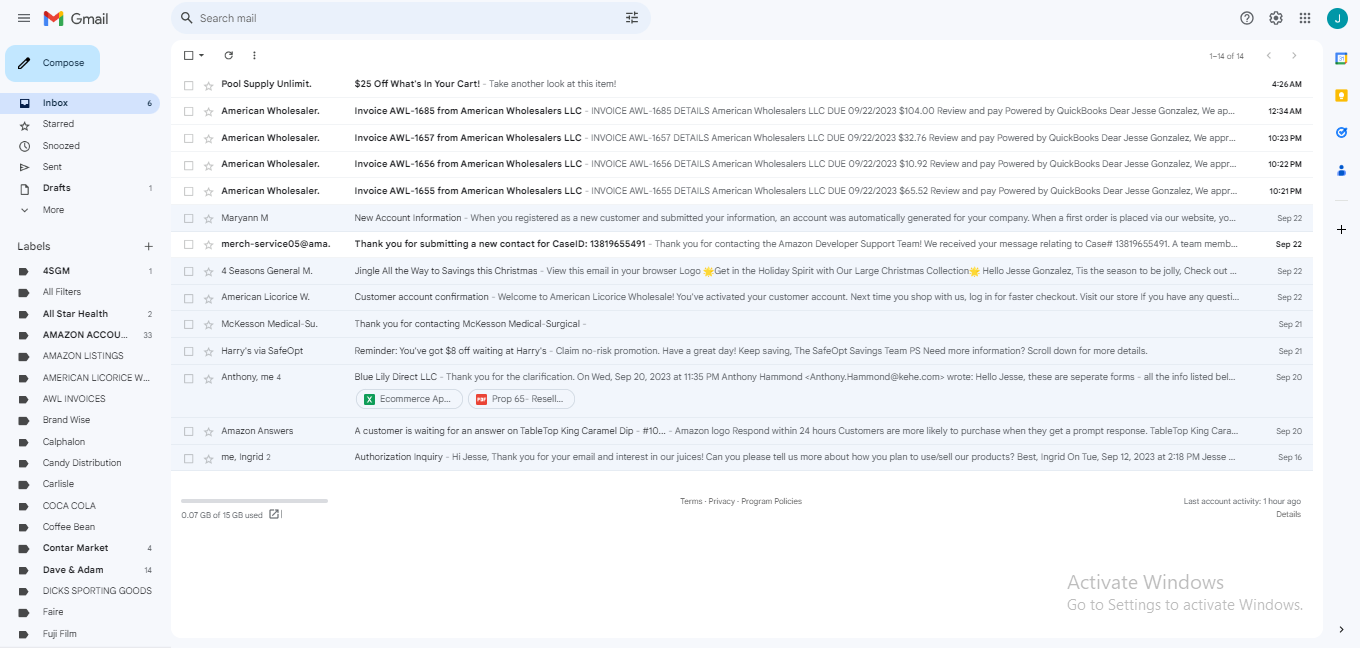Open Ecommerce Ap... spreadsheet attachment chip
The height and width of the screenshot is (648, 1360).
pos(410,399)
